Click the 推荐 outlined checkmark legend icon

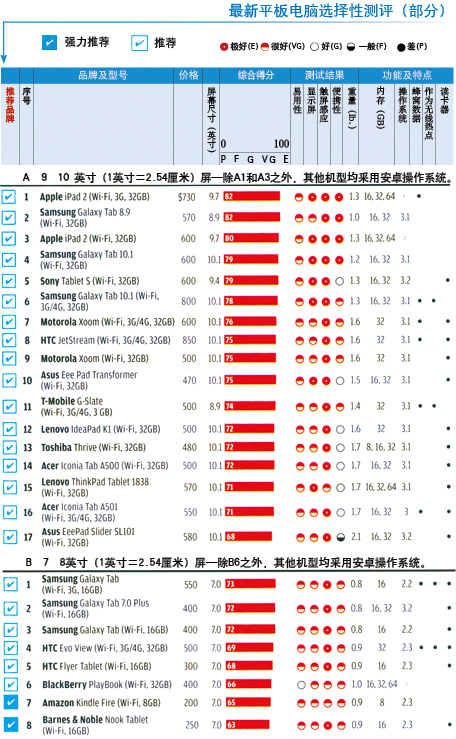tap(139, 43)
